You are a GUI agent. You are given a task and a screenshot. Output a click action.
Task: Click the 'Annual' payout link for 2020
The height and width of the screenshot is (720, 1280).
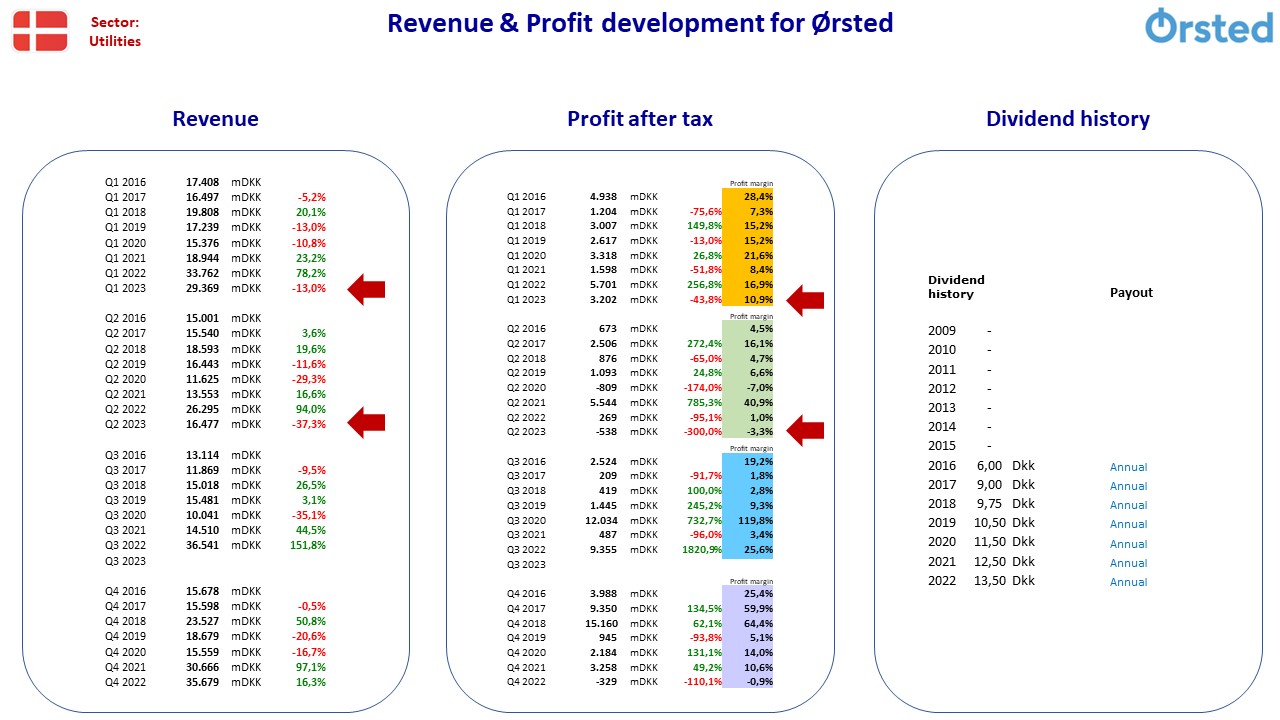1128,544
